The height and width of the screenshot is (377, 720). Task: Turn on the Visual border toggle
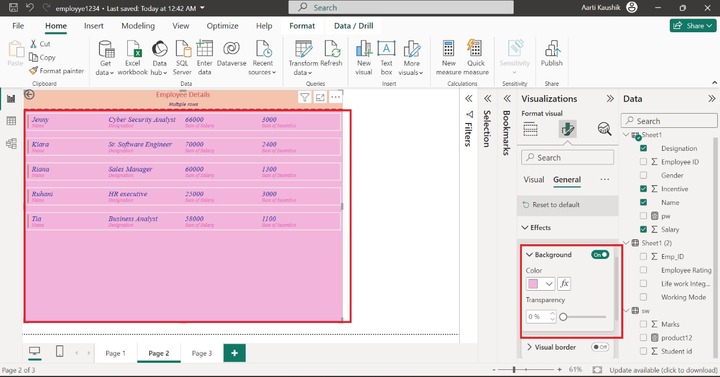click(x=600, y=347)
